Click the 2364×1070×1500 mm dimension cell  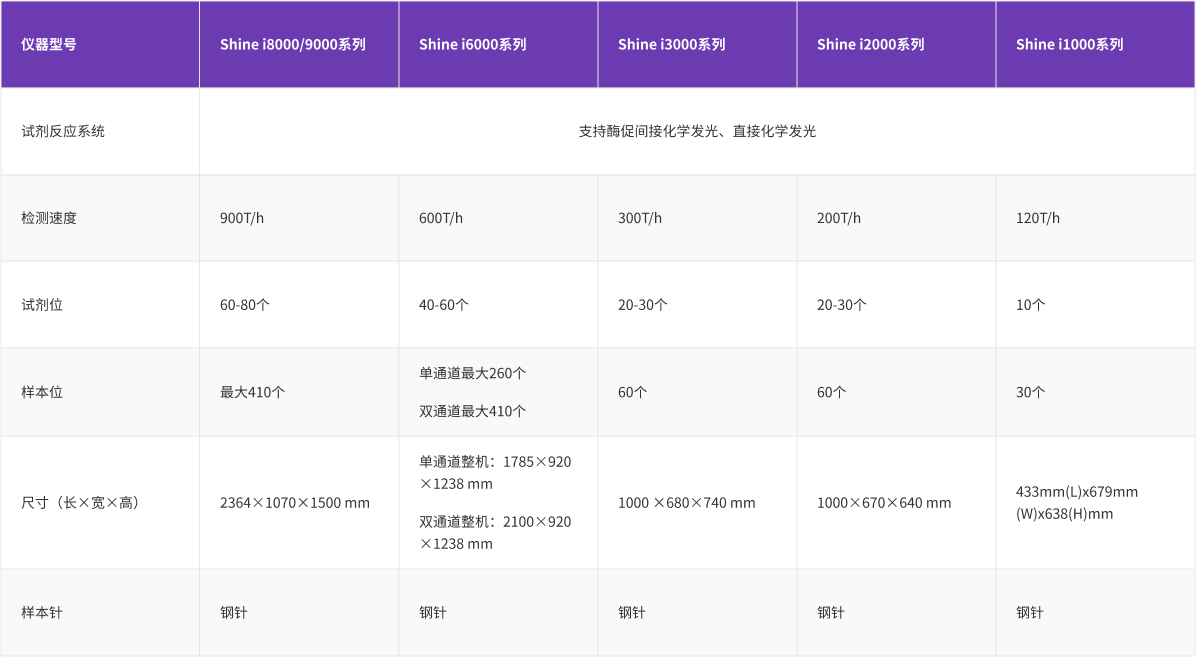click(295, 502)
